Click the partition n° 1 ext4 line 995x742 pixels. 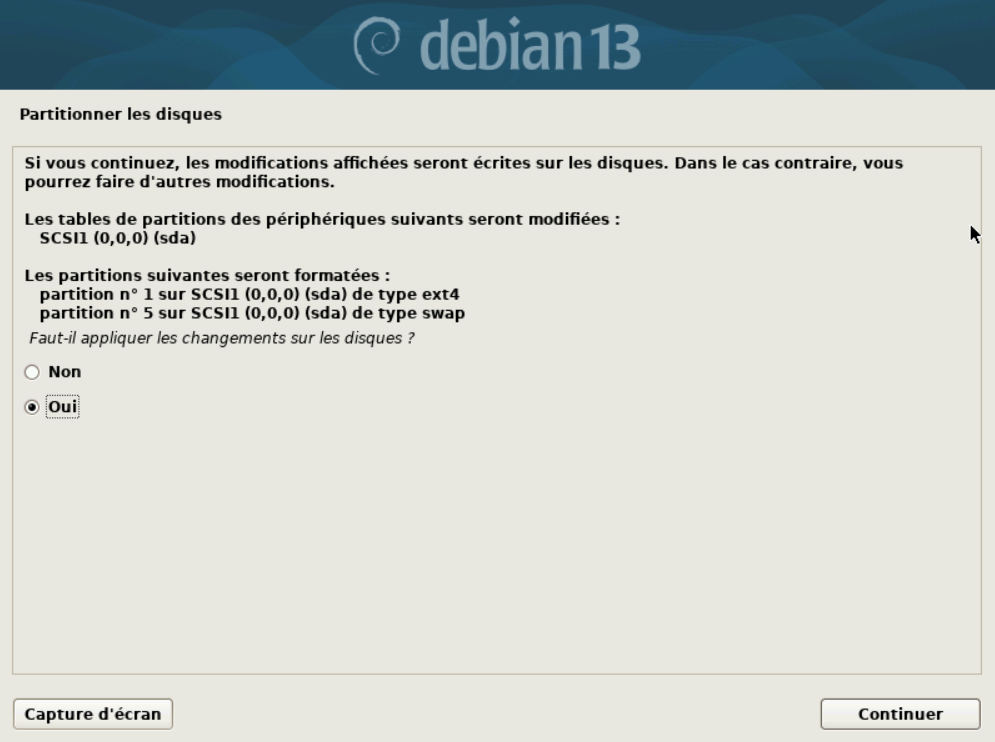click(x=249, y=295)
